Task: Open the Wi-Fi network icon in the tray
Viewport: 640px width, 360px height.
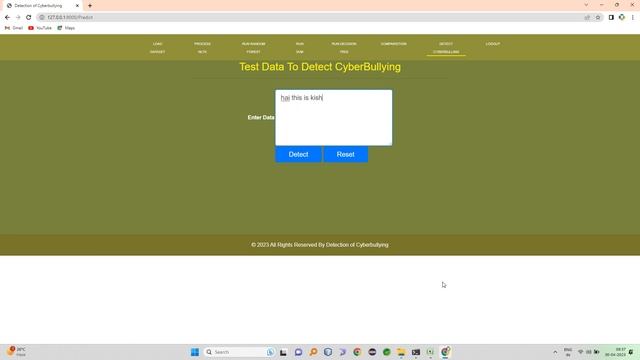Action: (x=580, y=352)
